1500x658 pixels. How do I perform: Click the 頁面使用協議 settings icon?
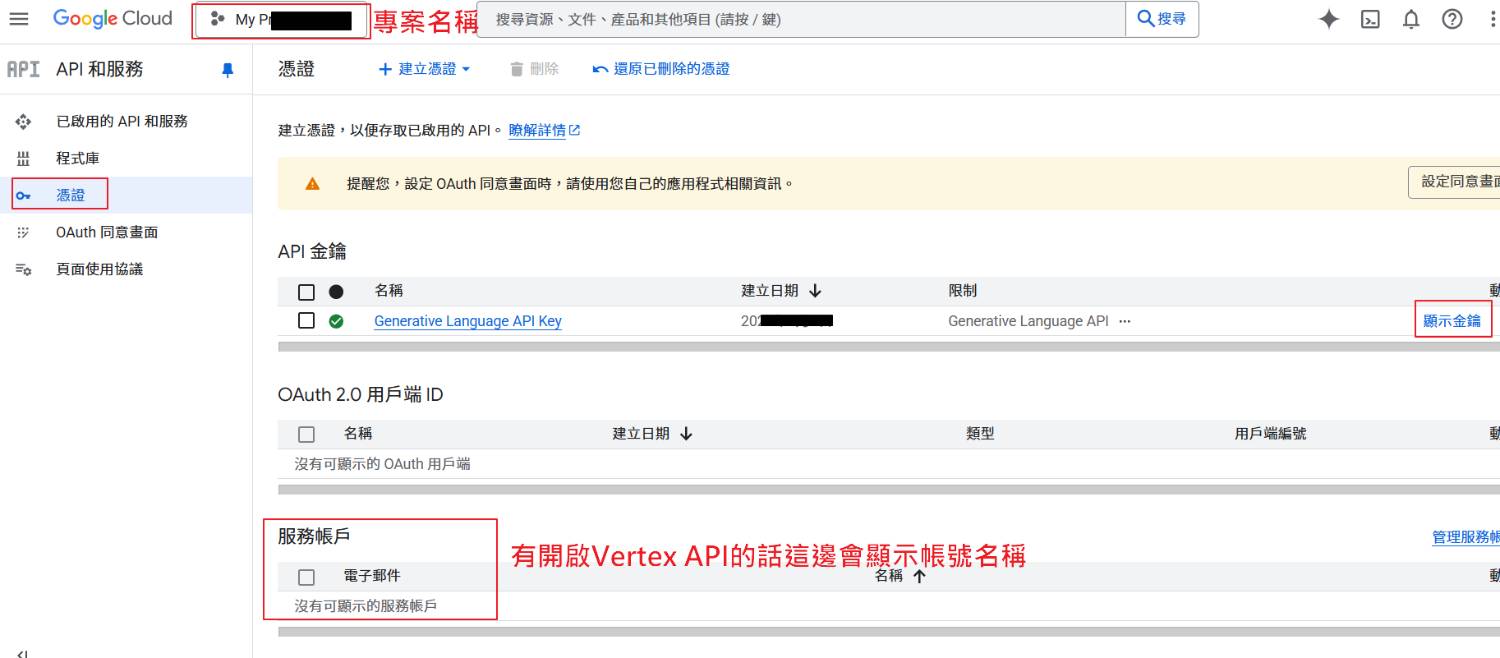23,269
